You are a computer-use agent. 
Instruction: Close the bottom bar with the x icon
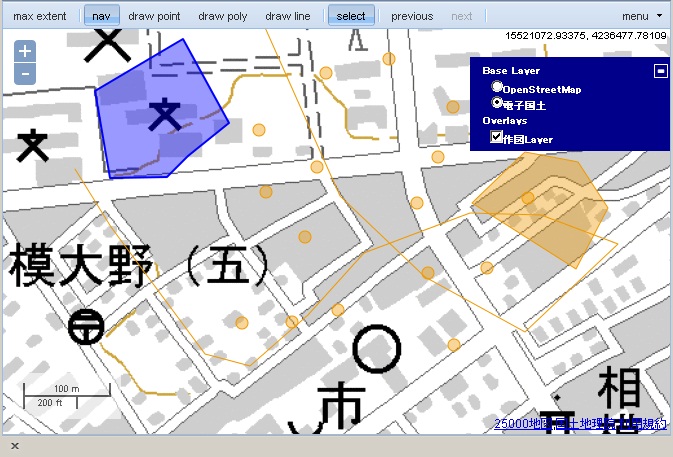click(x=15, y=446)
